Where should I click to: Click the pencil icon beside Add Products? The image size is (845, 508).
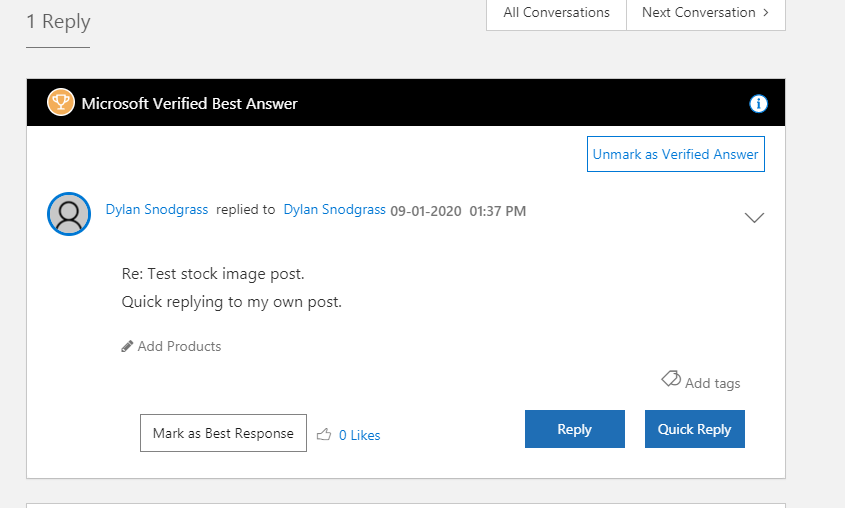click(x=127, y=346)
